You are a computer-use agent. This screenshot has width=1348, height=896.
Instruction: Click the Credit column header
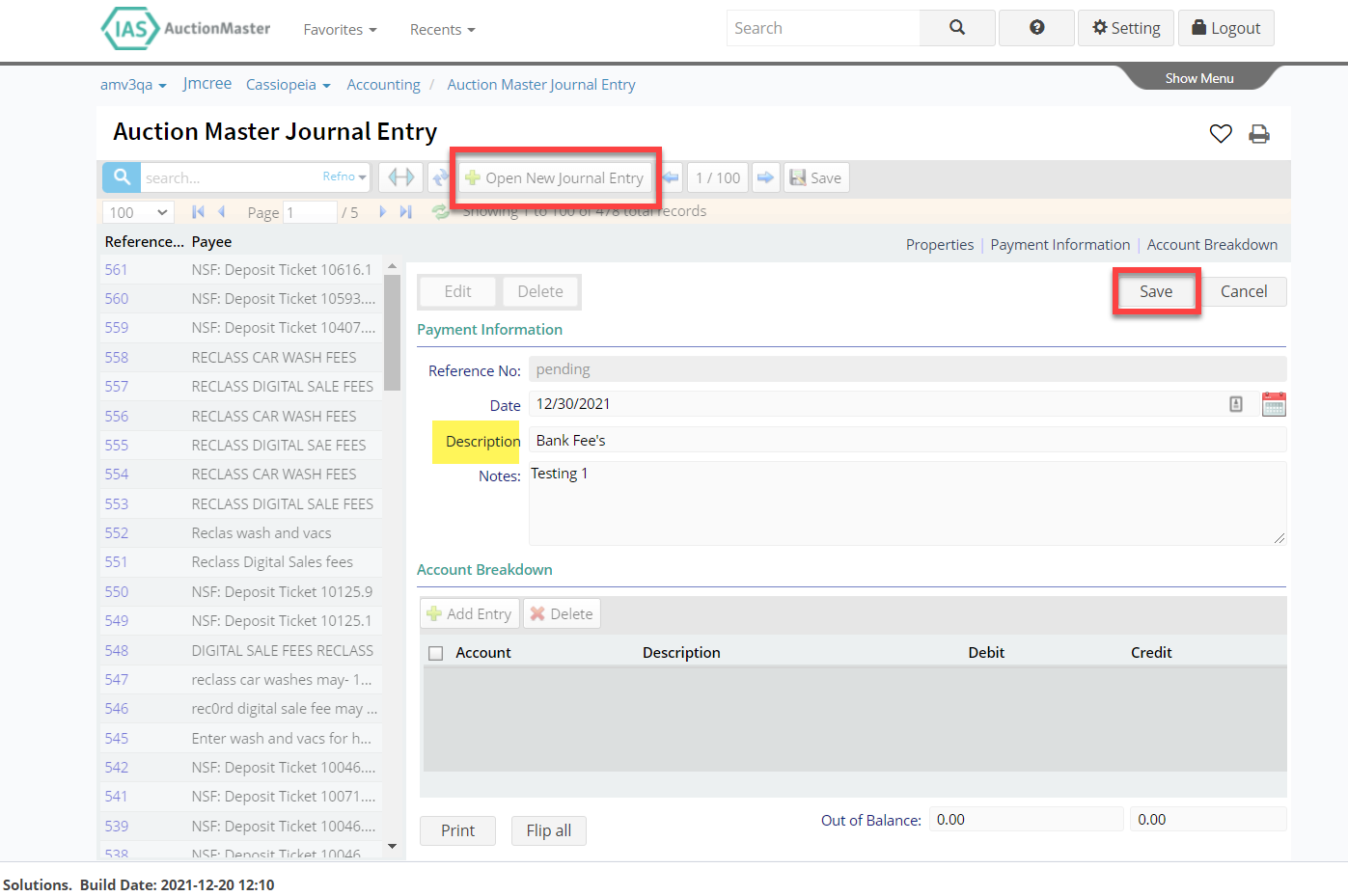coord(1151,652)
